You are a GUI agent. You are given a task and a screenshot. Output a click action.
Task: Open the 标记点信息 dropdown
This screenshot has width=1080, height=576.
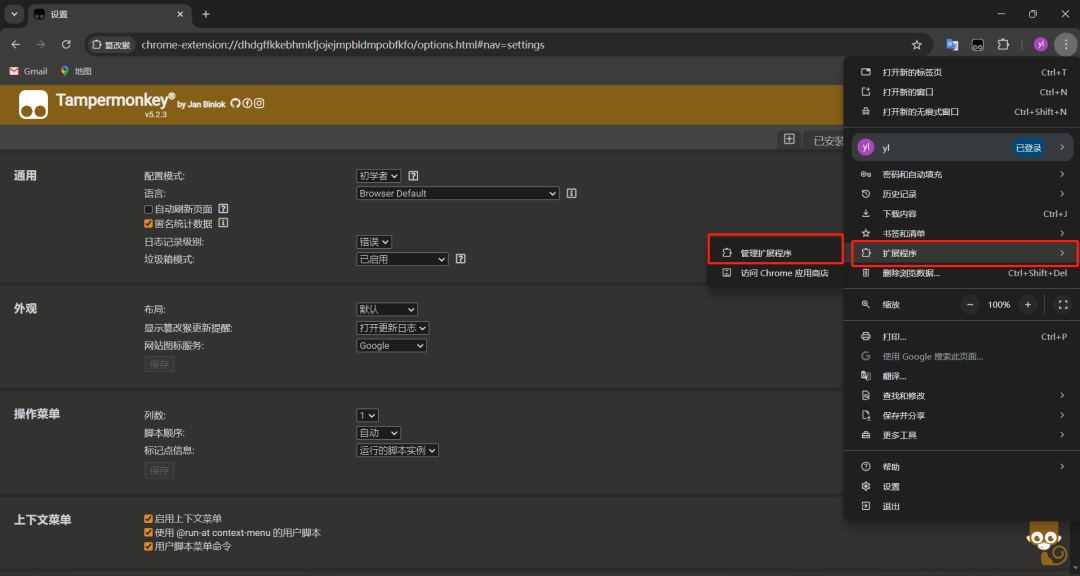pyautogui.click(x=397, y=450)
